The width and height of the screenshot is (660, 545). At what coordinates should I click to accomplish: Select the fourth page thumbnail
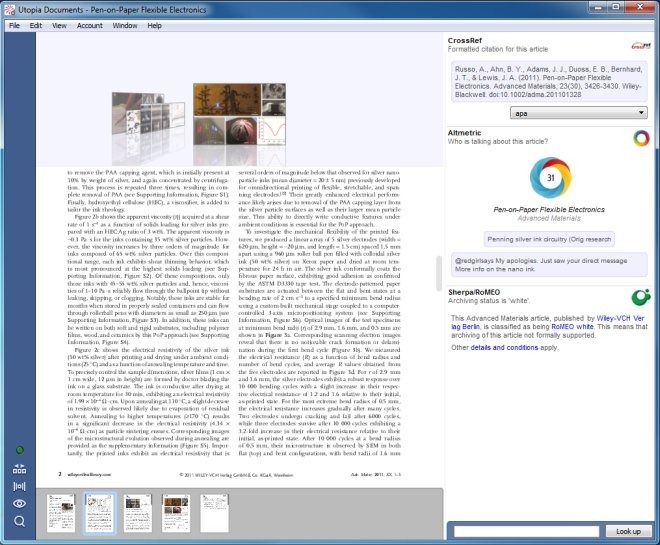[176, 513]
